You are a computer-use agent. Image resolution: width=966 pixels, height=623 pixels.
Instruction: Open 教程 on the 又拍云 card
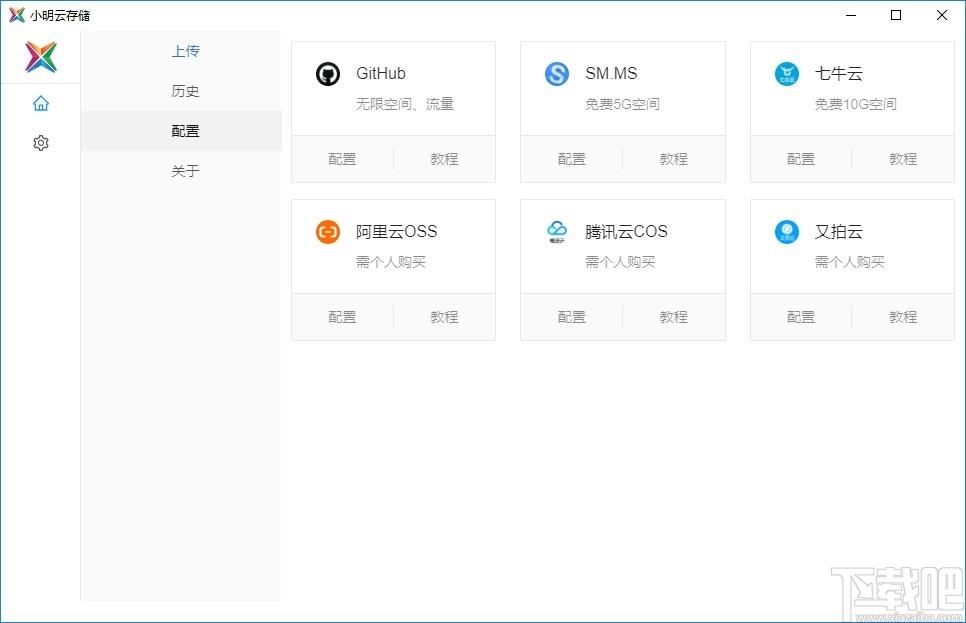tap(903, 317)
